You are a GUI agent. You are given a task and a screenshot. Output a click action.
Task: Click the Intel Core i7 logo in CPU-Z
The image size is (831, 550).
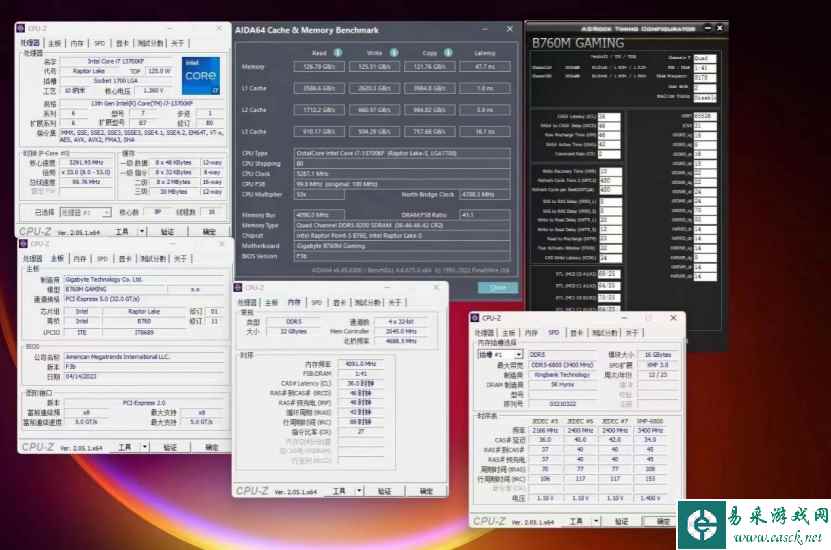[200, 76]
